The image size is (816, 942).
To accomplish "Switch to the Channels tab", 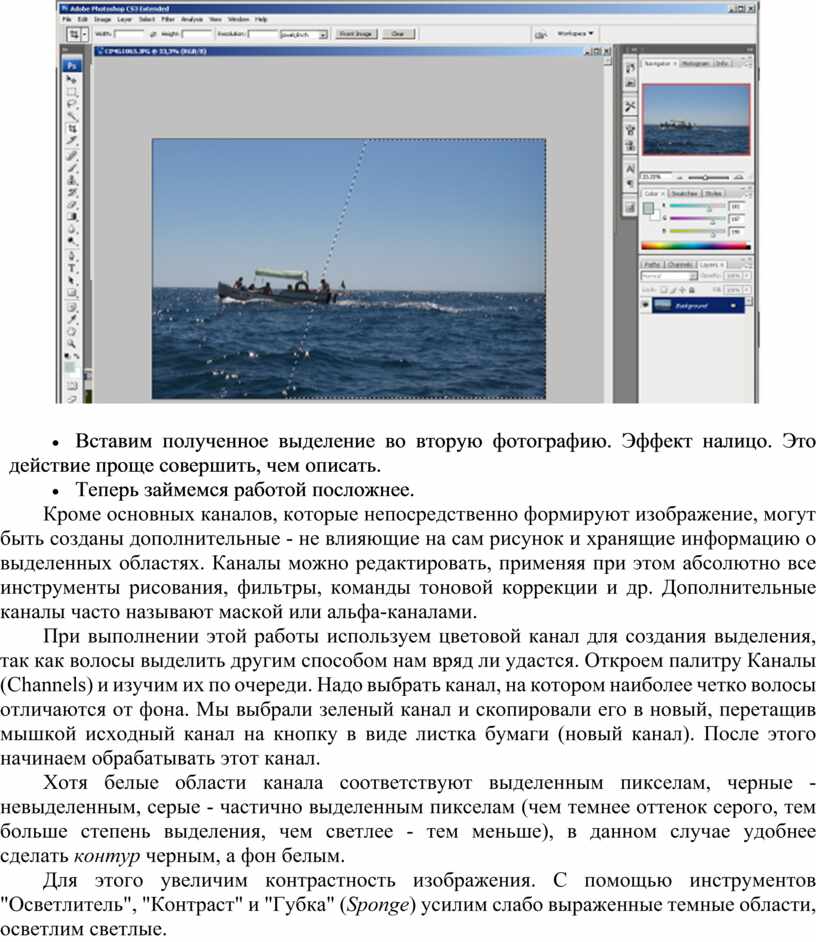I will click(680, 264).
